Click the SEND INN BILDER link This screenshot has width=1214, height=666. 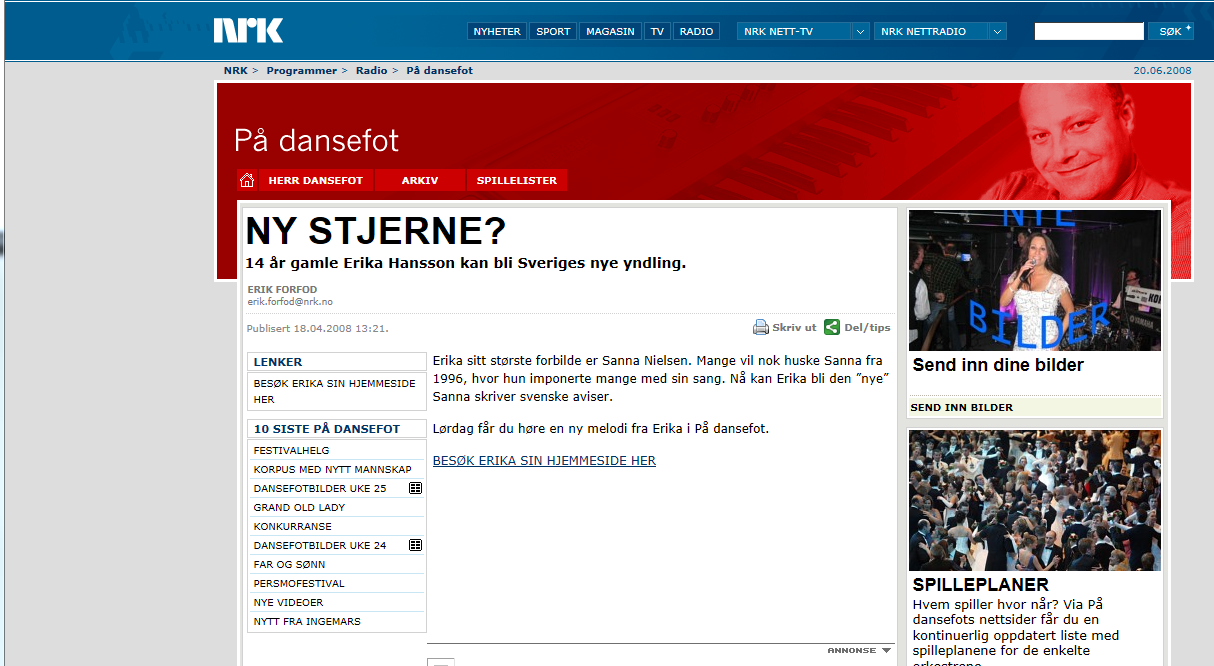[961, 407]
